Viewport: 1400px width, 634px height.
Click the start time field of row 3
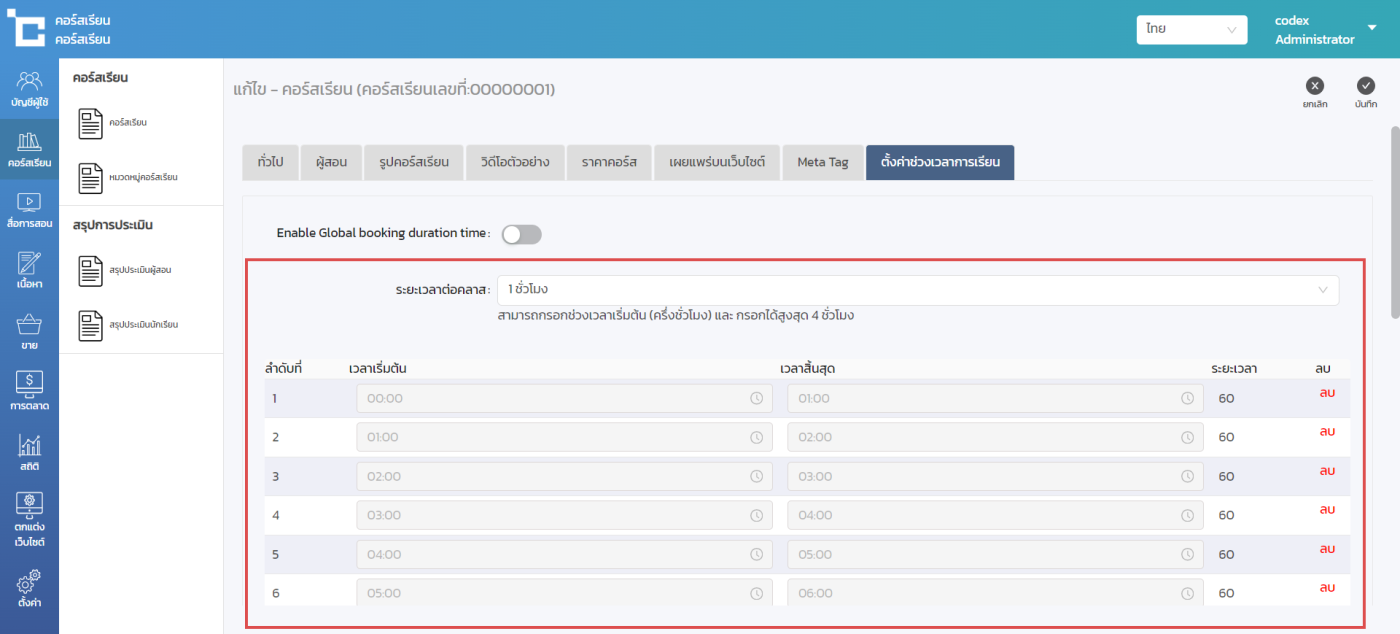564,476
